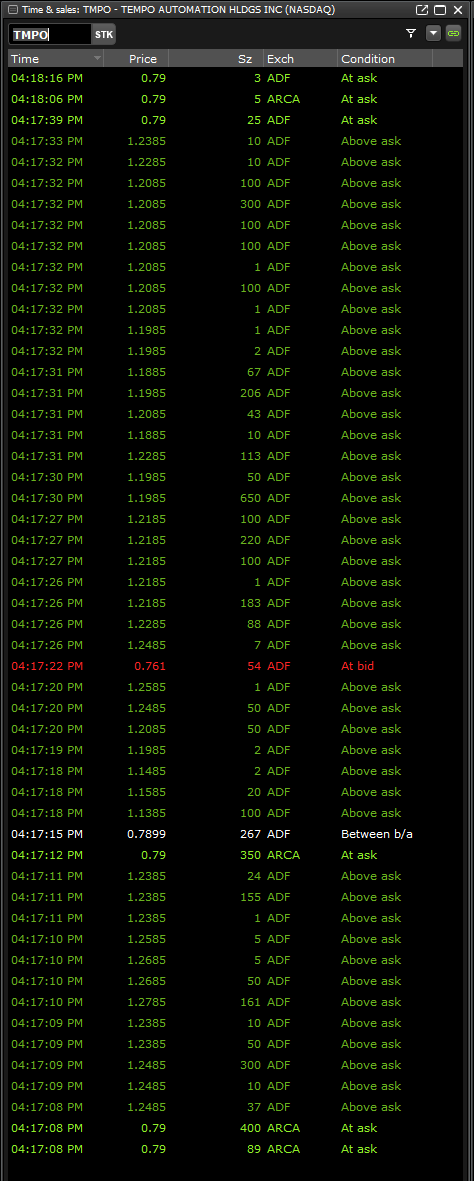
Task: Click the 183 size cell
Action: point(250,603)
